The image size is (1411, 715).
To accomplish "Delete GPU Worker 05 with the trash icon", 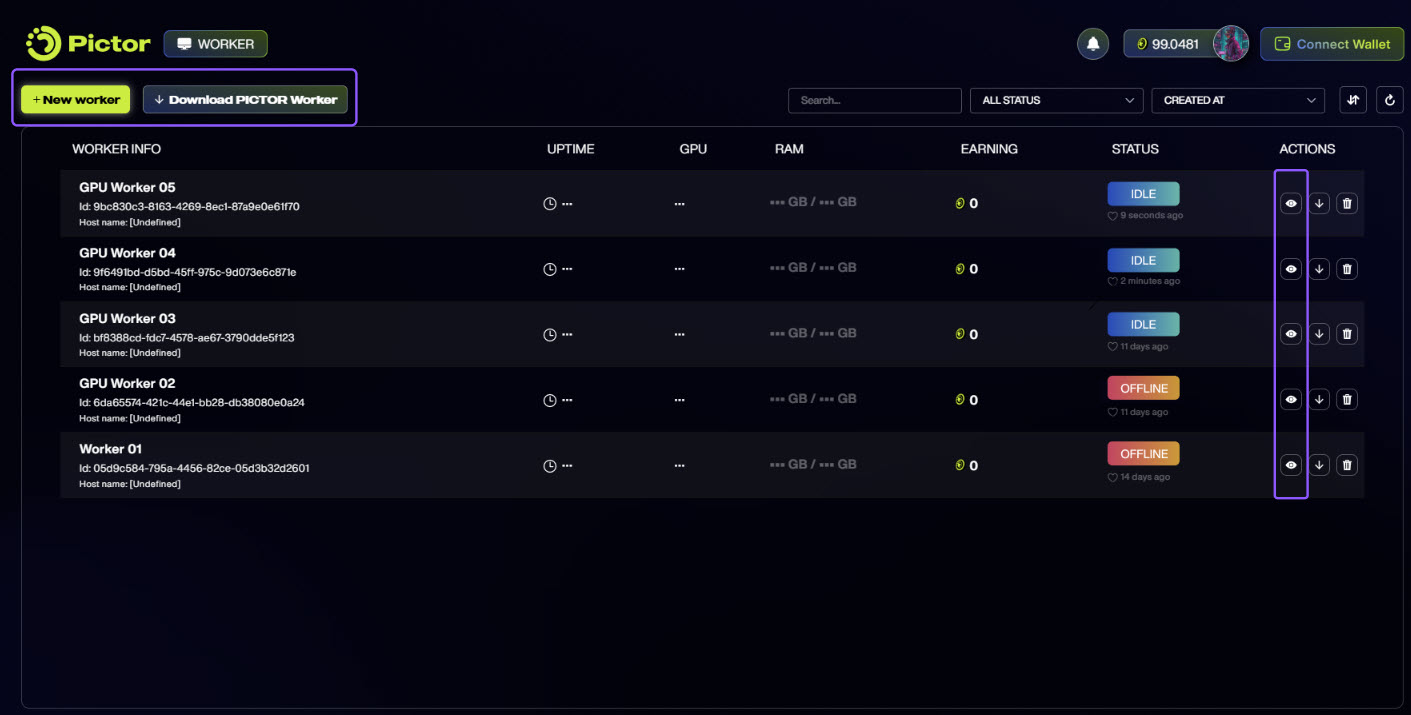I will point(1347,203).
